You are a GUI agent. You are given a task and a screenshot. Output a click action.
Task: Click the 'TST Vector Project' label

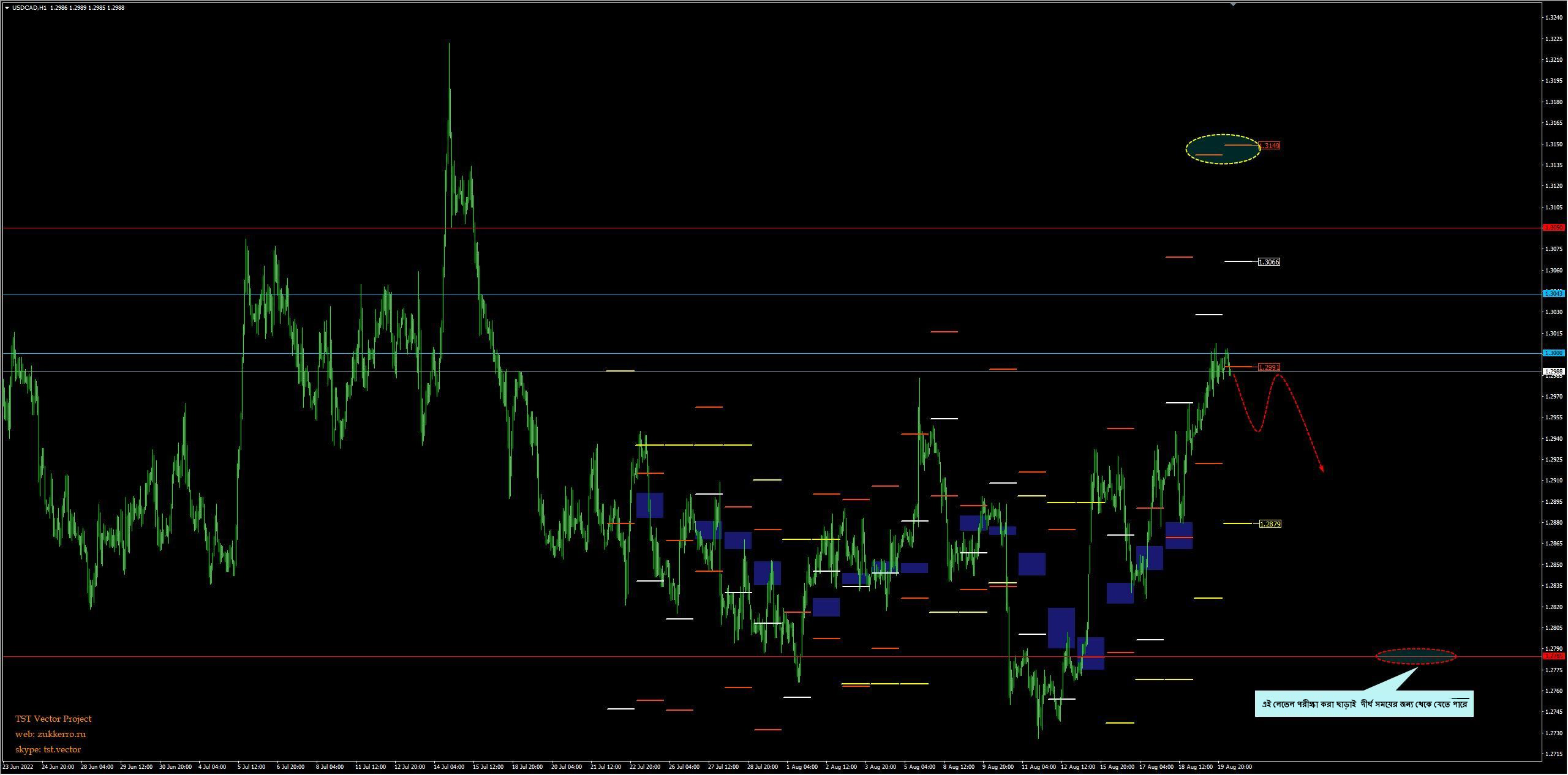[x=53, y=719]
